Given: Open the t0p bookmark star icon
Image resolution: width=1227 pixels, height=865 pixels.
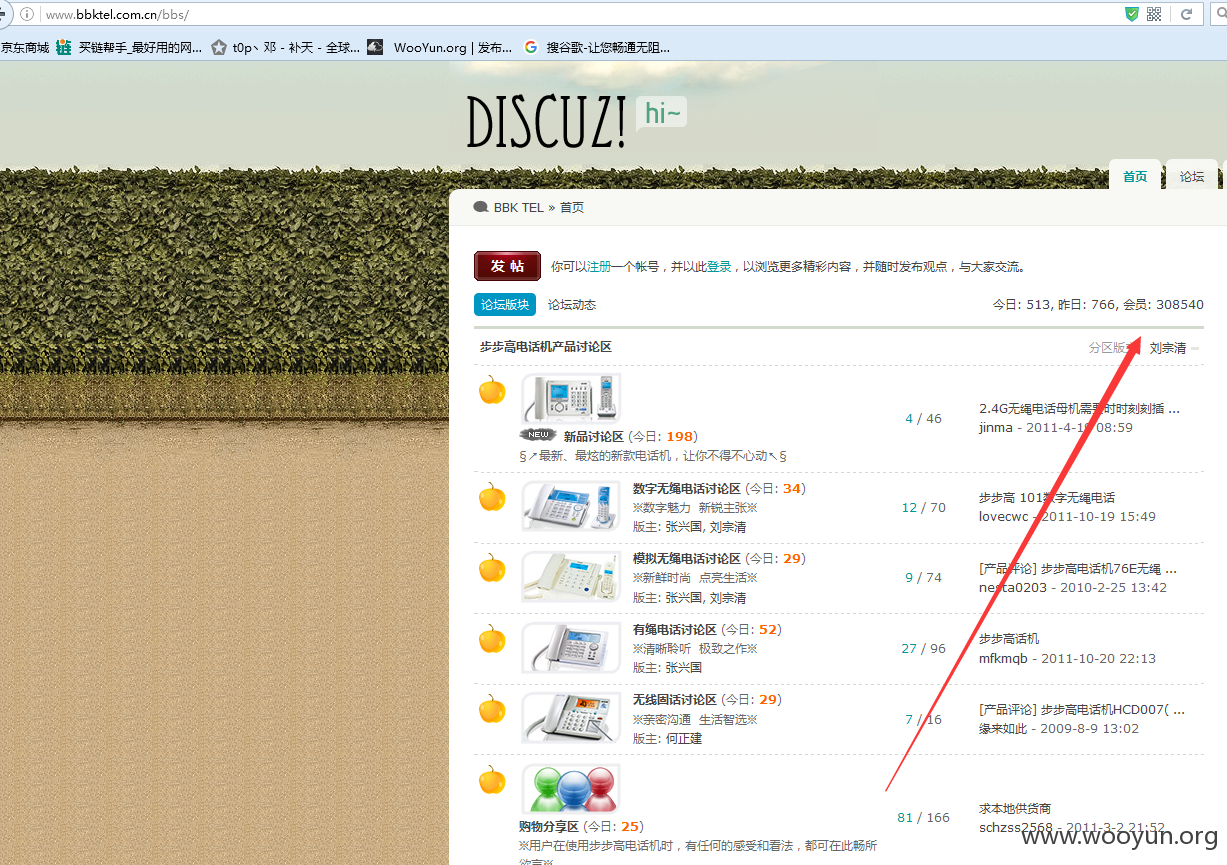Looking at the screenshot, I should (219, 47).
